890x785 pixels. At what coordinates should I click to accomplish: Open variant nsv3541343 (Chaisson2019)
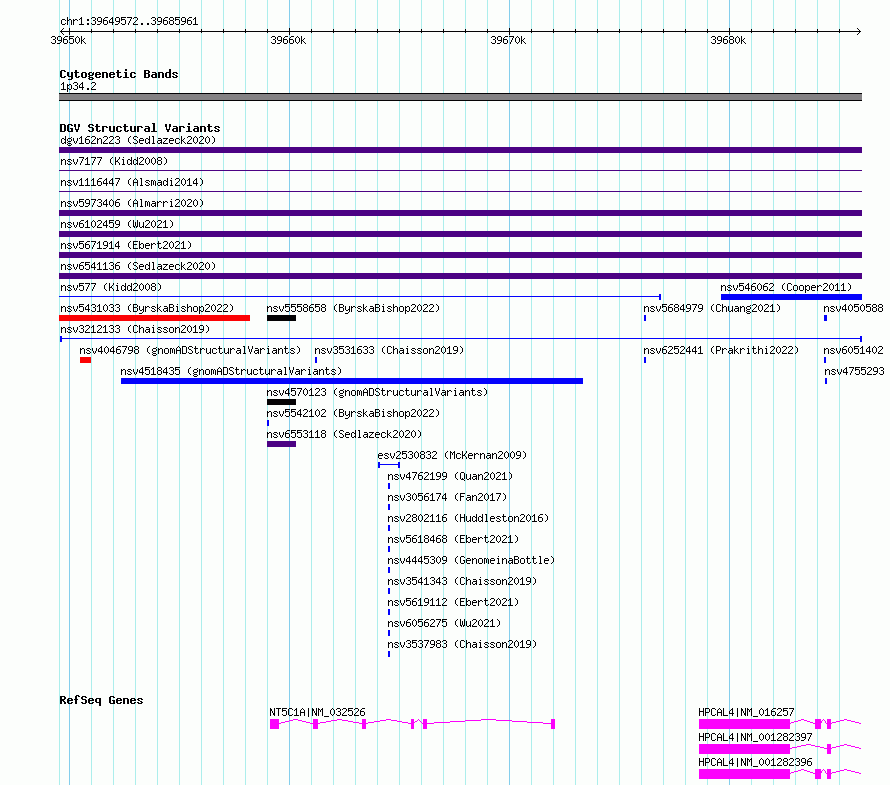[x=462, y=581]
